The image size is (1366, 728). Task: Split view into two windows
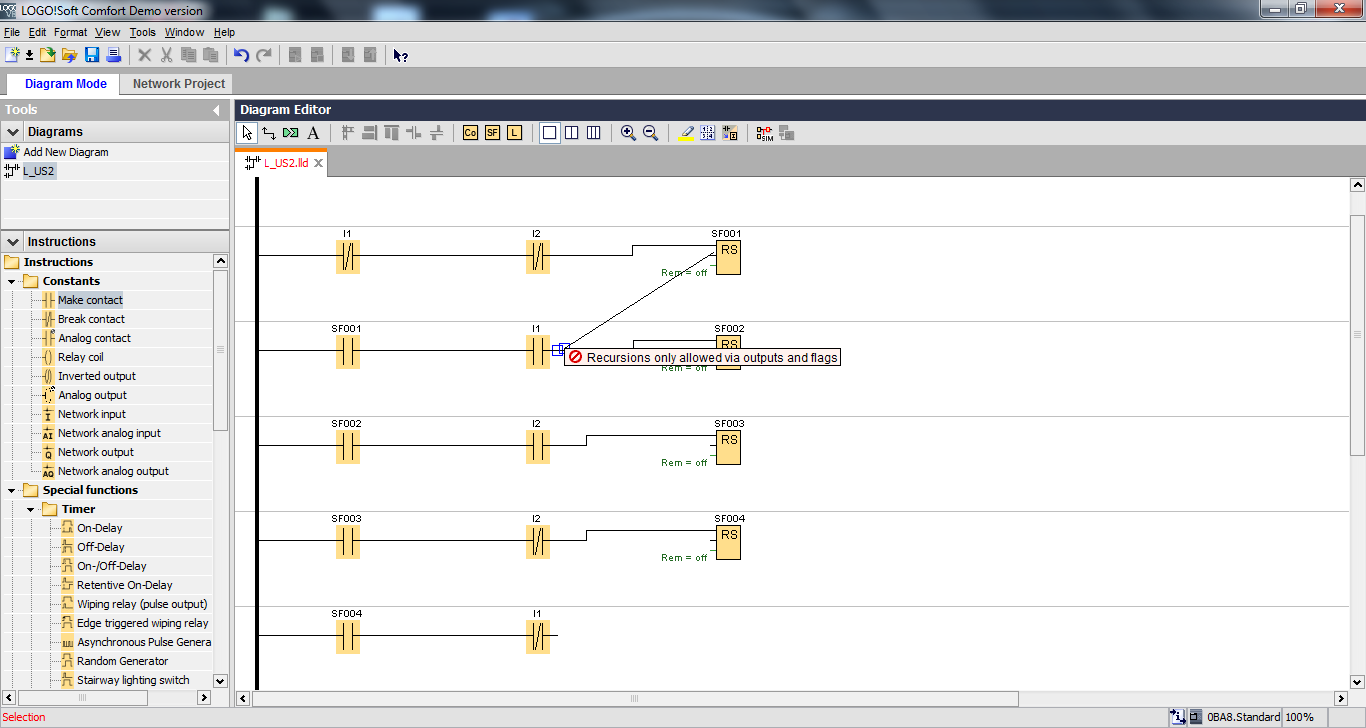(x=571, y=132)
